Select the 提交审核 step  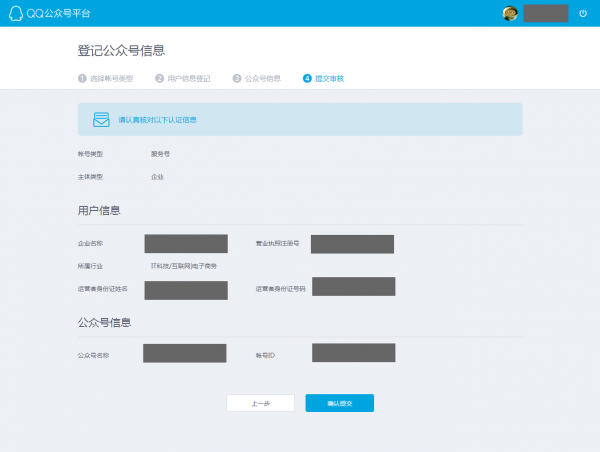click(329, 78)
